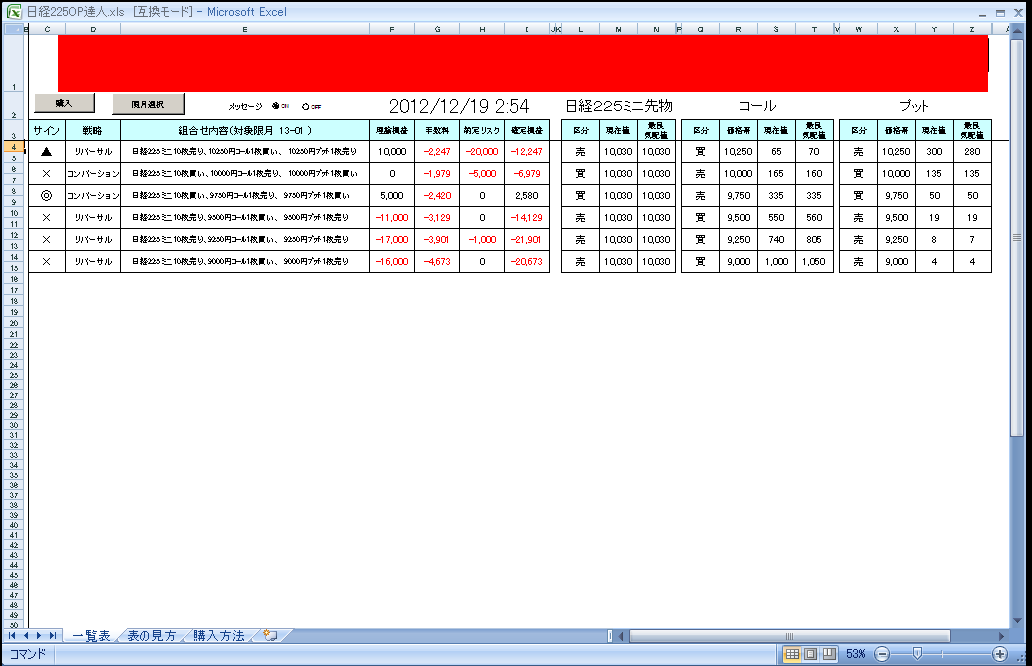Select column E header
This screenshot has height=666, width=1032.
[245, 29]
